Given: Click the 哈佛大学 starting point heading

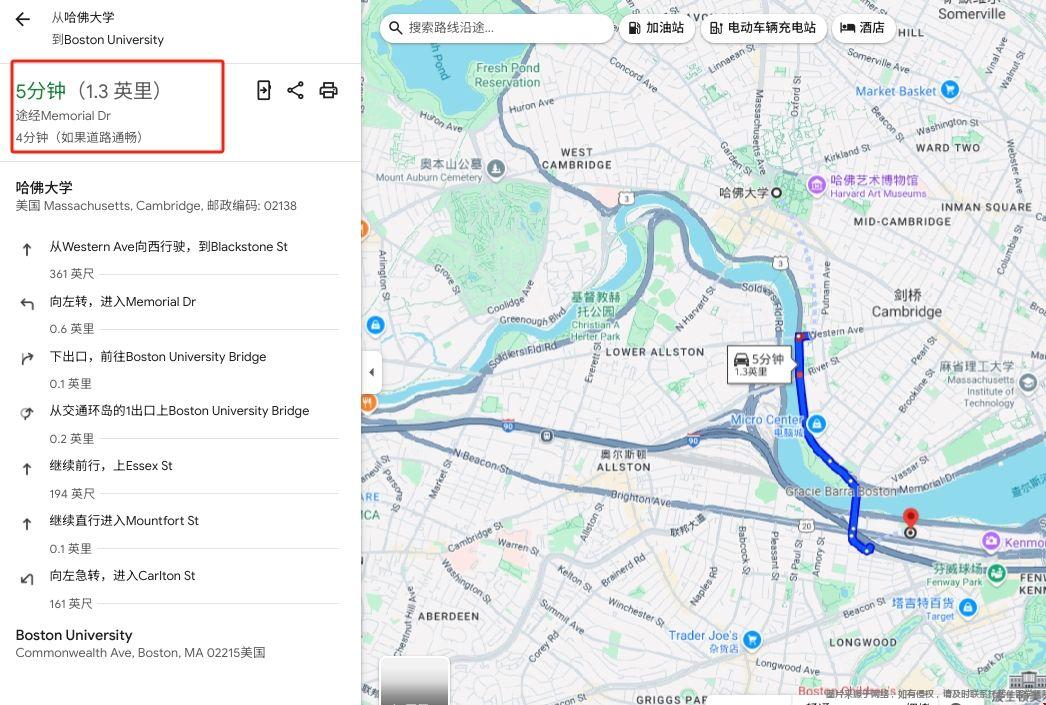Looking at the screenshot, I should [x=44, y=187].
